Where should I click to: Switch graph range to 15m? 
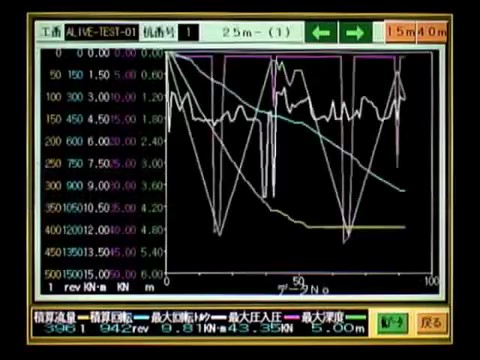pyautogui.click(x=400, y=32)
